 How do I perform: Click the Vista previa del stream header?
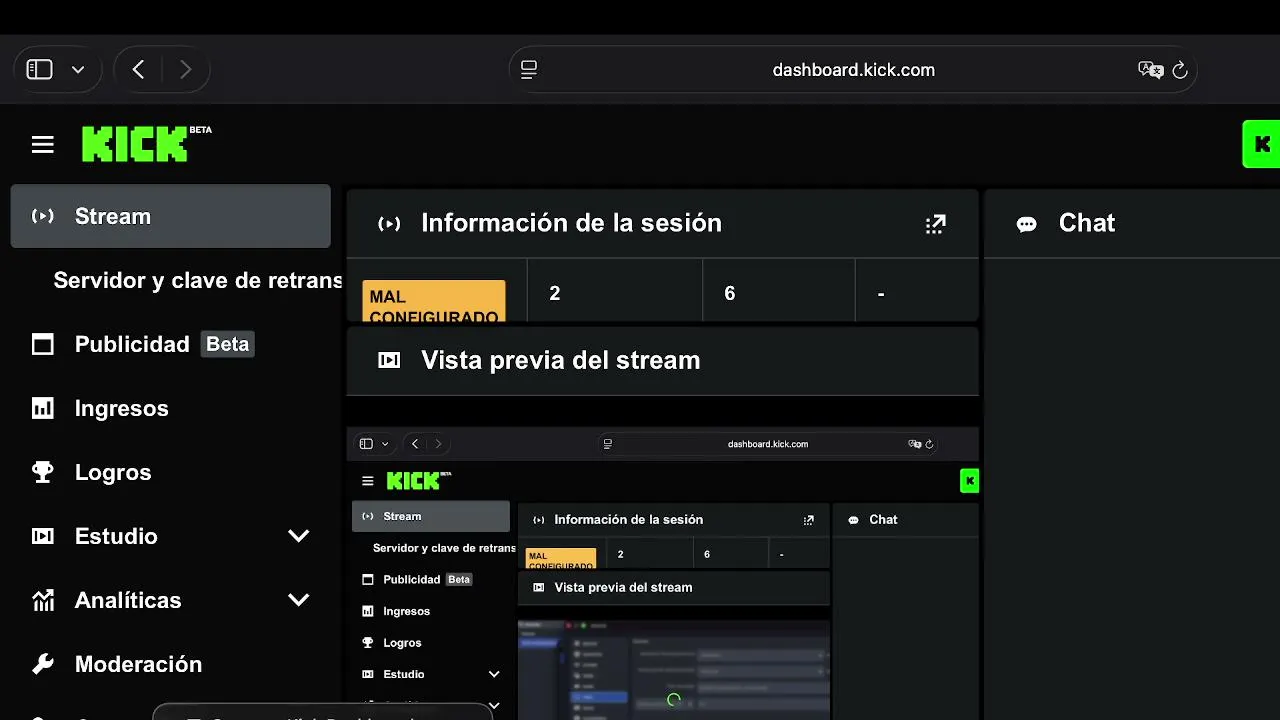pos(663,361)
